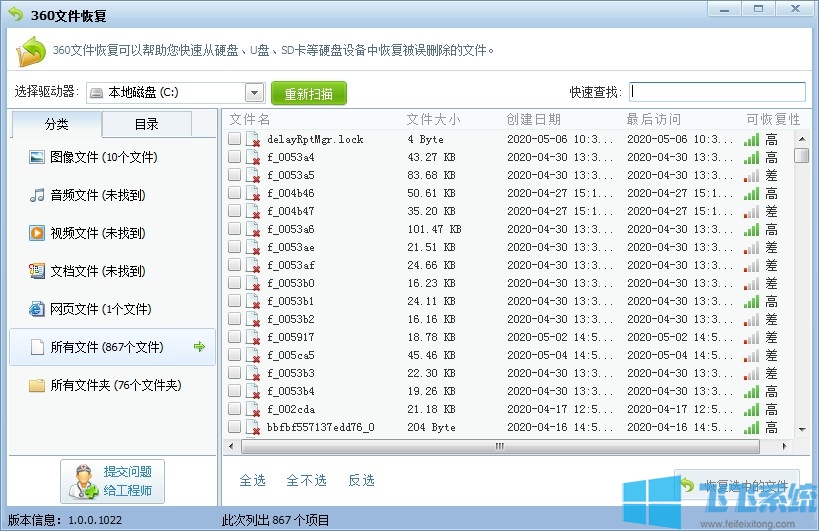Check the box for f_0053b0

click(235, 282)
